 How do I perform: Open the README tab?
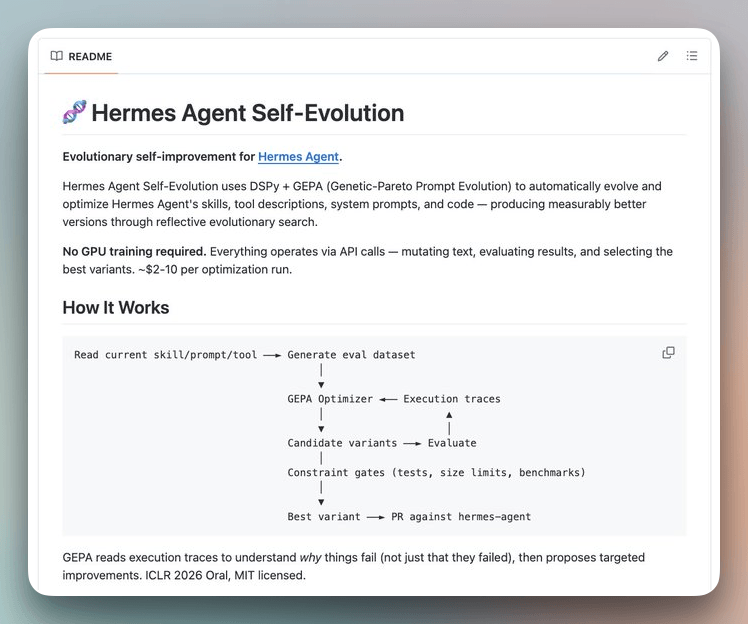click(x=81, y=56)
